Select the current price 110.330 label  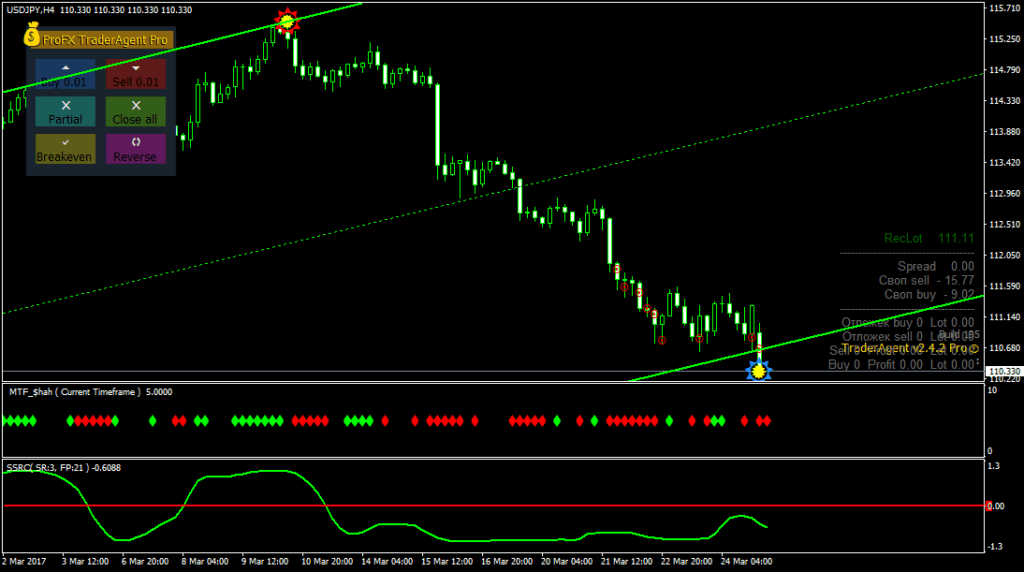click(1004, 371)
